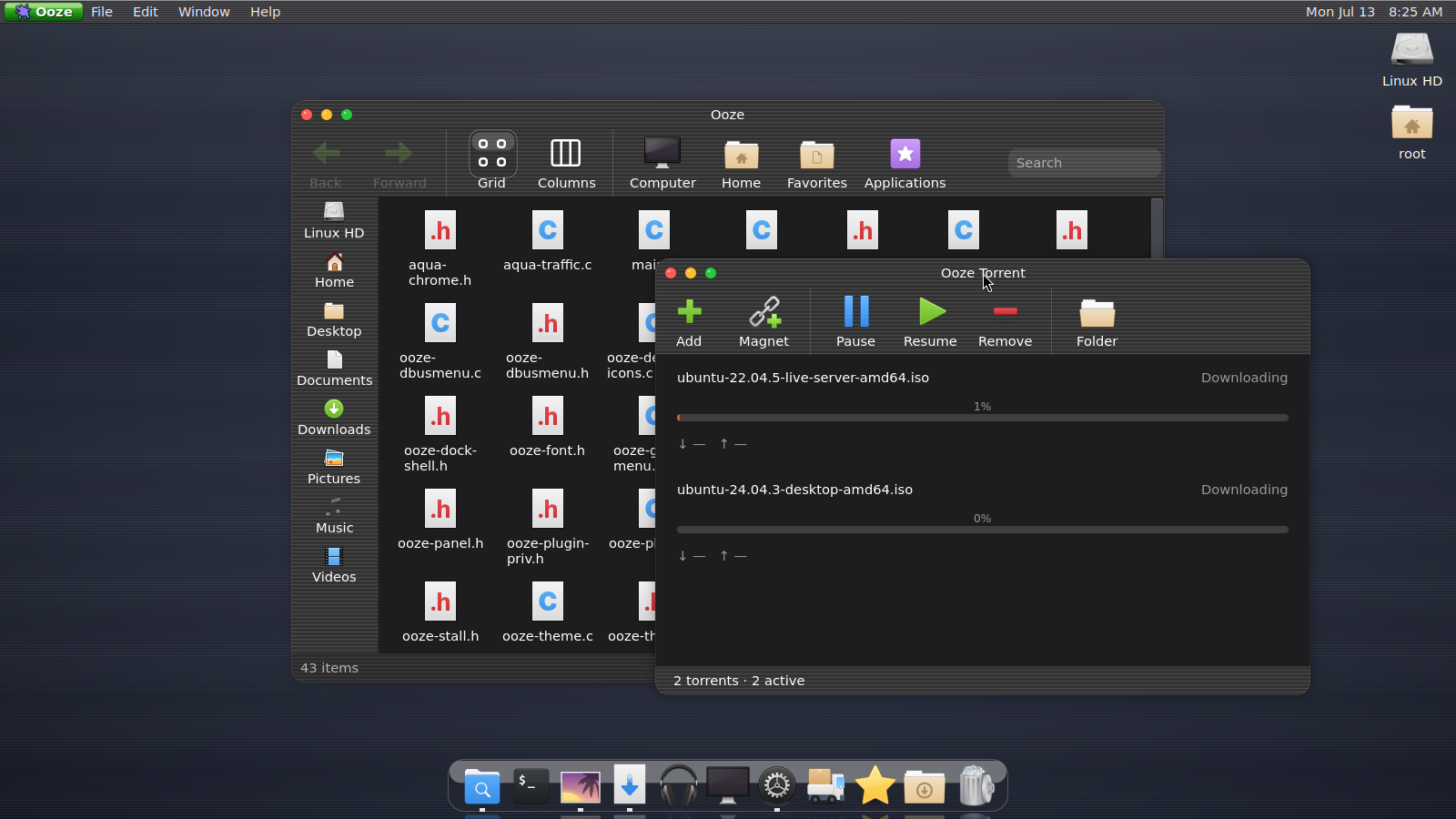Image resolution: width=1456 pixels, height=819 pixels.
Task: Select the aqua-traffic.c file
Action: (548, 240)
